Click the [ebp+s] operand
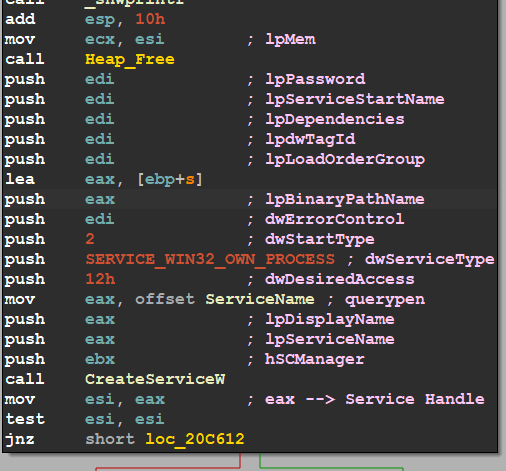Viewport: 506px width, 471px height. coord(170,179)
